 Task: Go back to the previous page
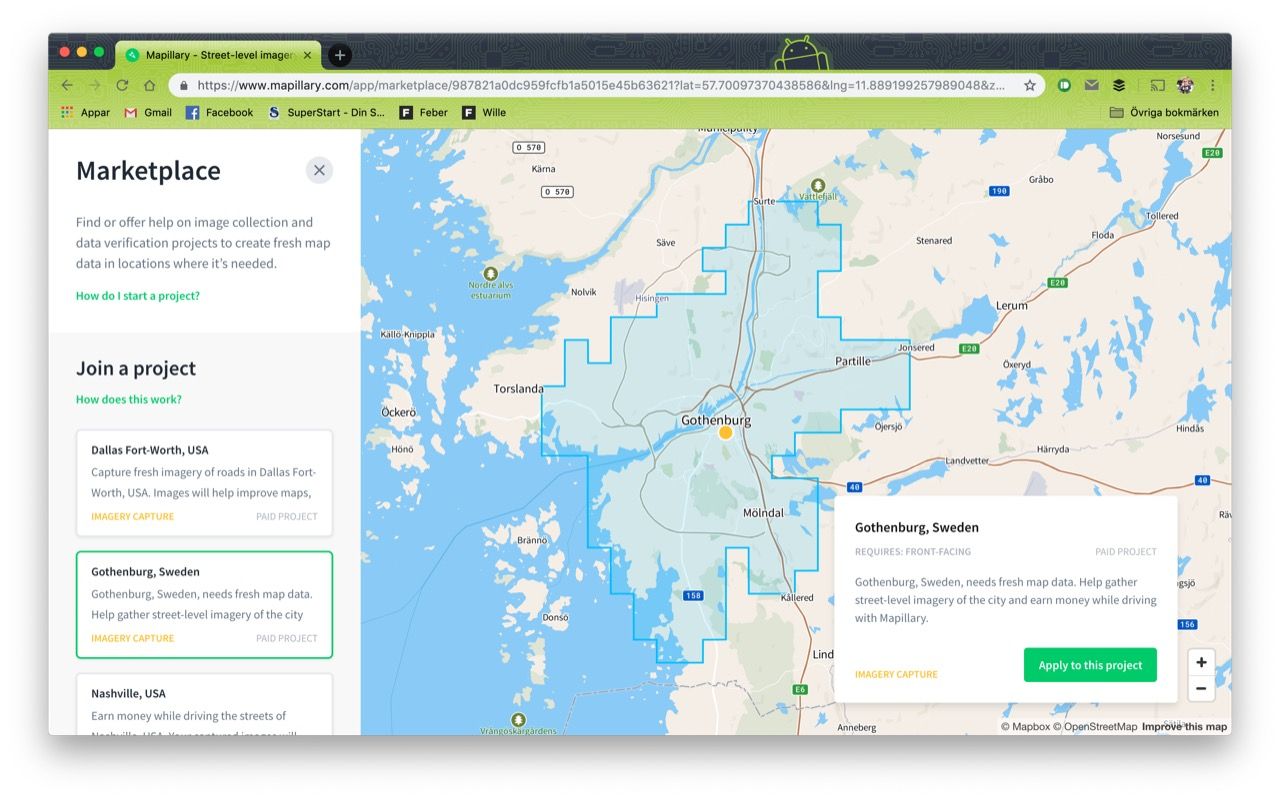point(67,86)
